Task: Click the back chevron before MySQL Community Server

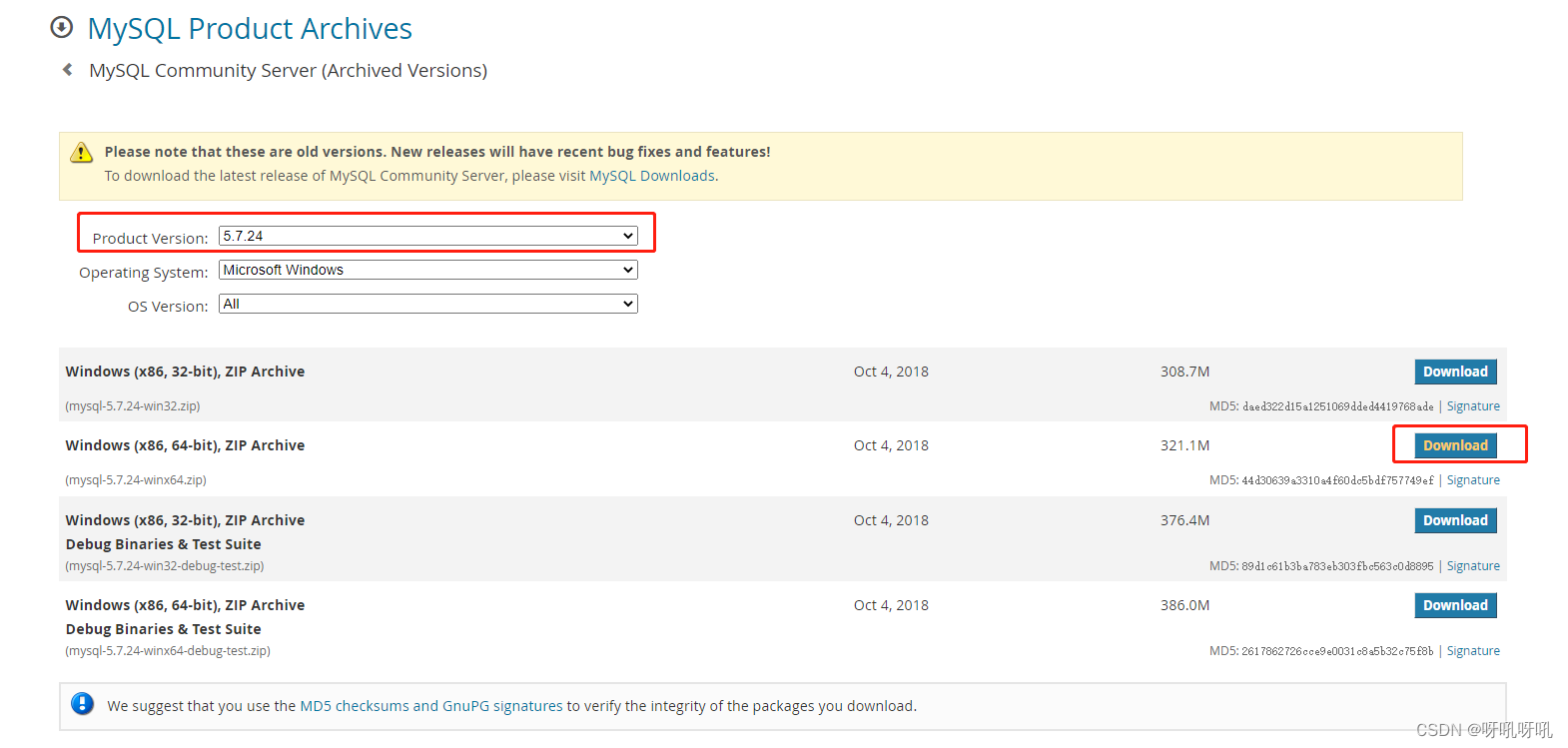Action: click(67, 70)
